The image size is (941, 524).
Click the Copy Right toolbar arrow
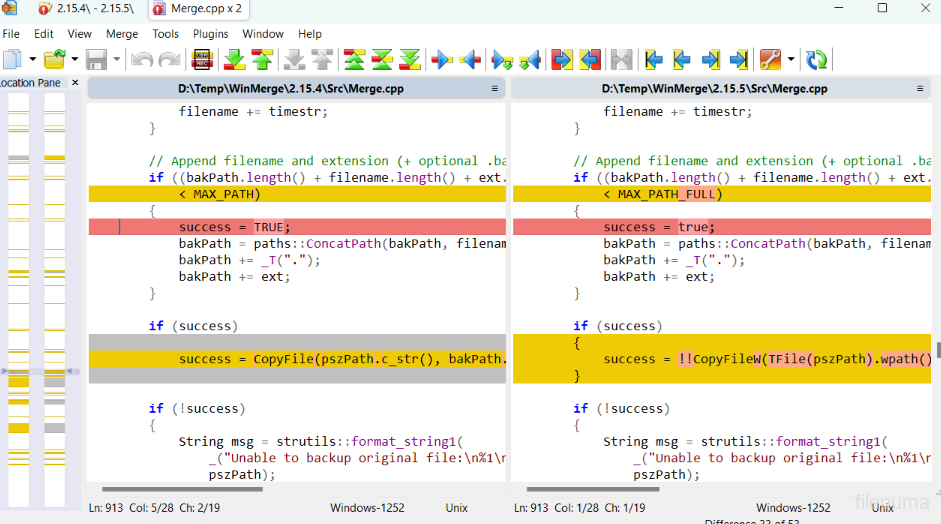pos(442,60)
